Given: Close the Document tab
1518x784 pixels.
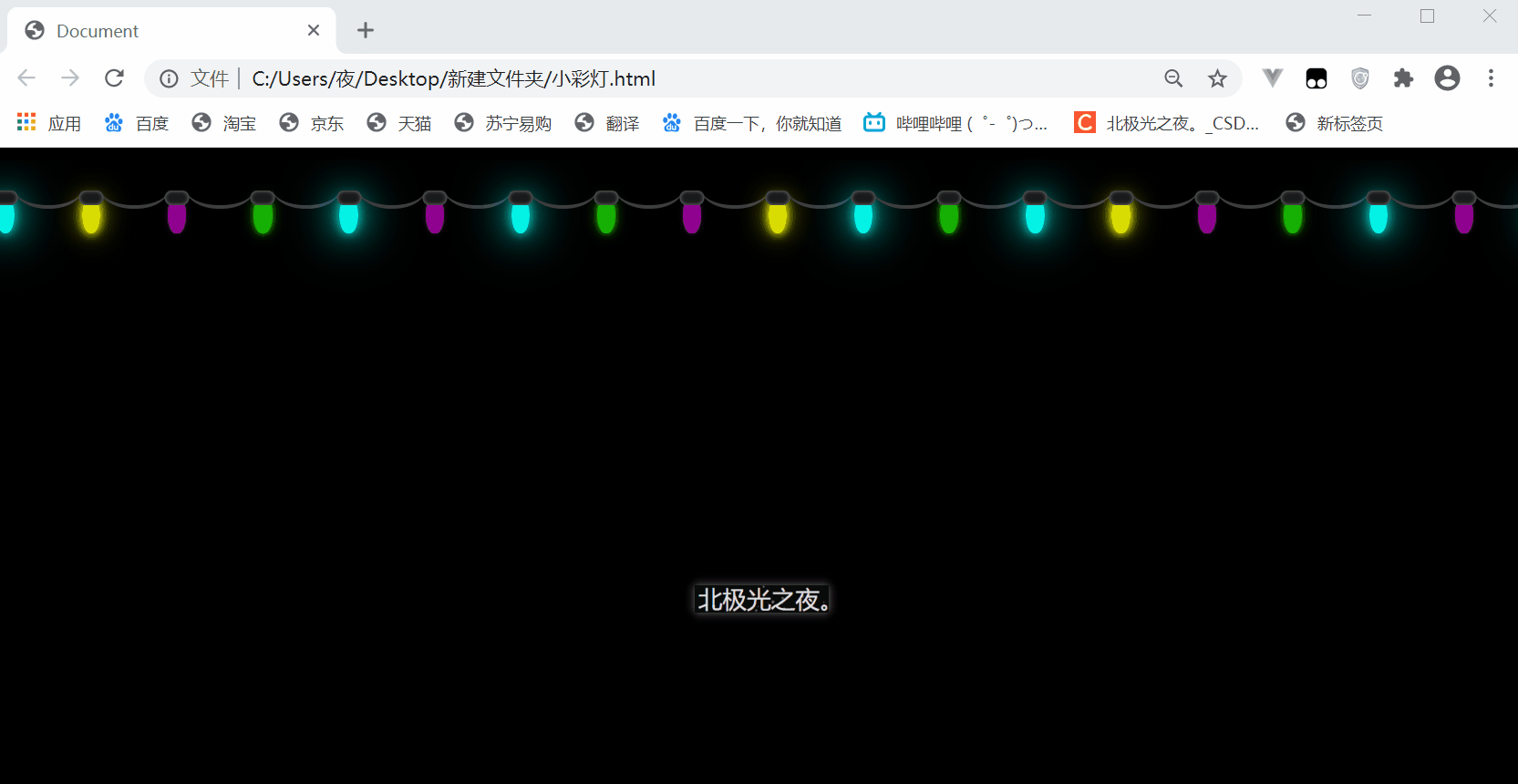Looking at the screenshot, I should [314, 31].
